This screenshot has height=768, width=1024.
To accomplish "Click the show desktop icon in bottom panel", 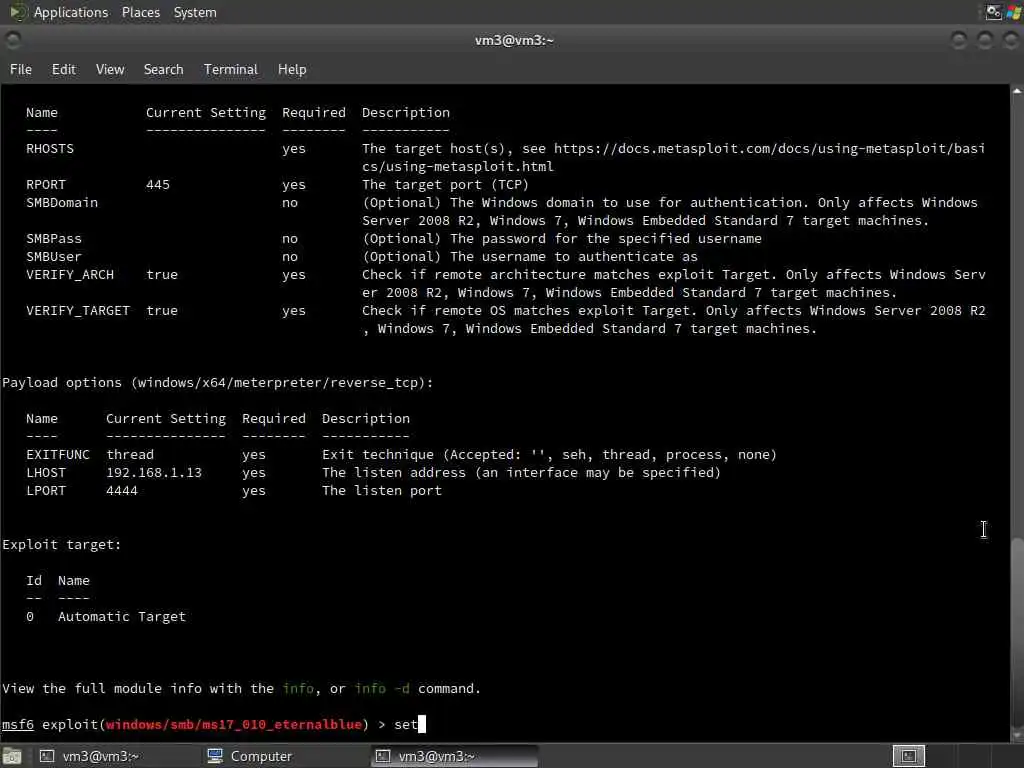I will tap(12, 756).
